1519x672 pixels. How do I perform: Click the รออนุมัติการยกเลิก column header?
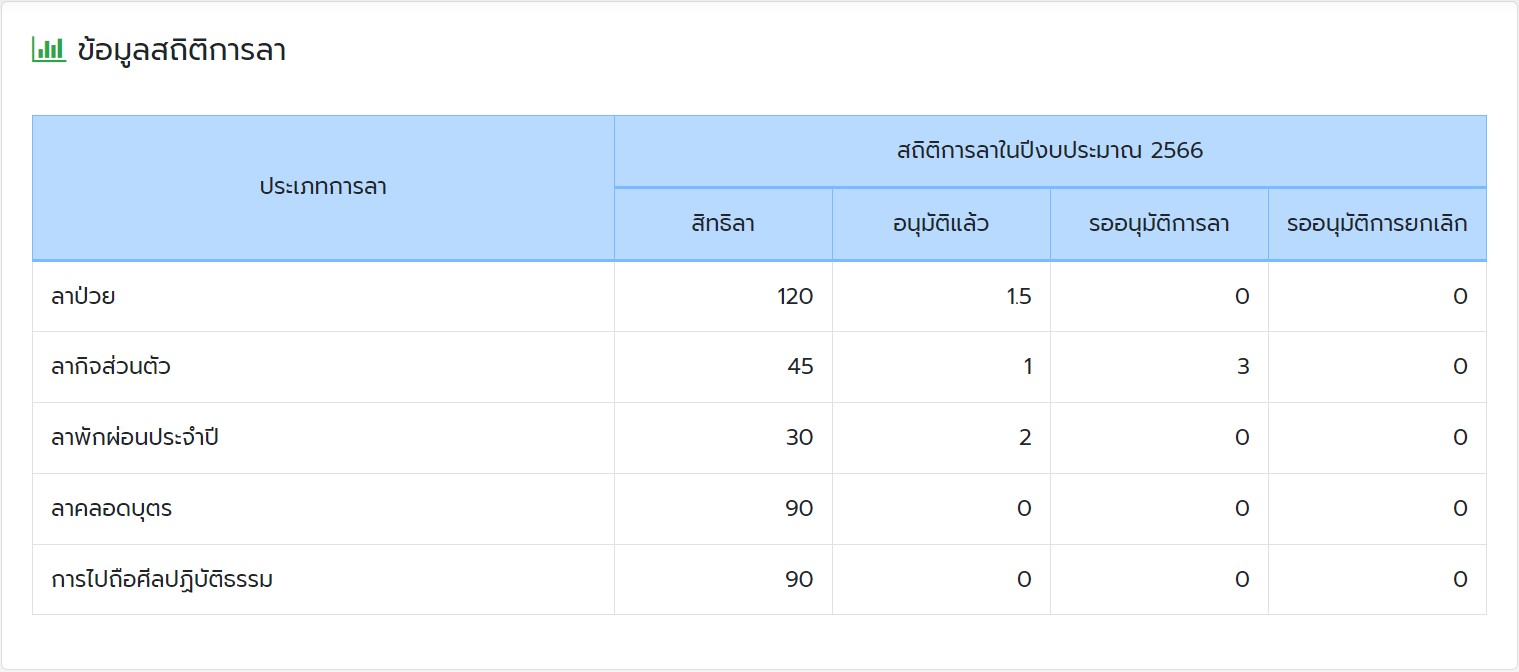tap(1377, 224)
